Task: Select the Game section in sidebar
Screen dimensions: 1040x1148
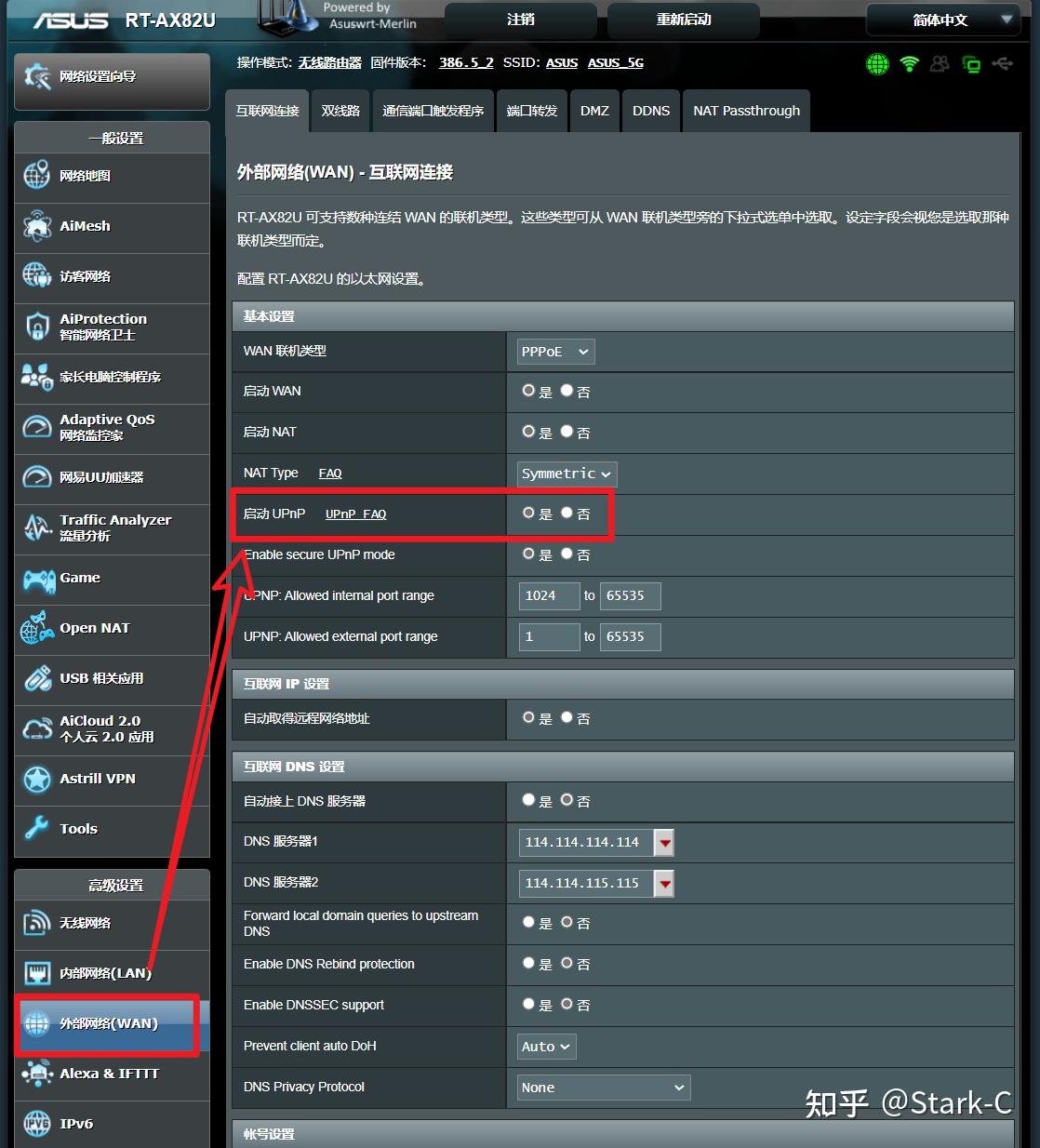Action: tap(79, 577)
